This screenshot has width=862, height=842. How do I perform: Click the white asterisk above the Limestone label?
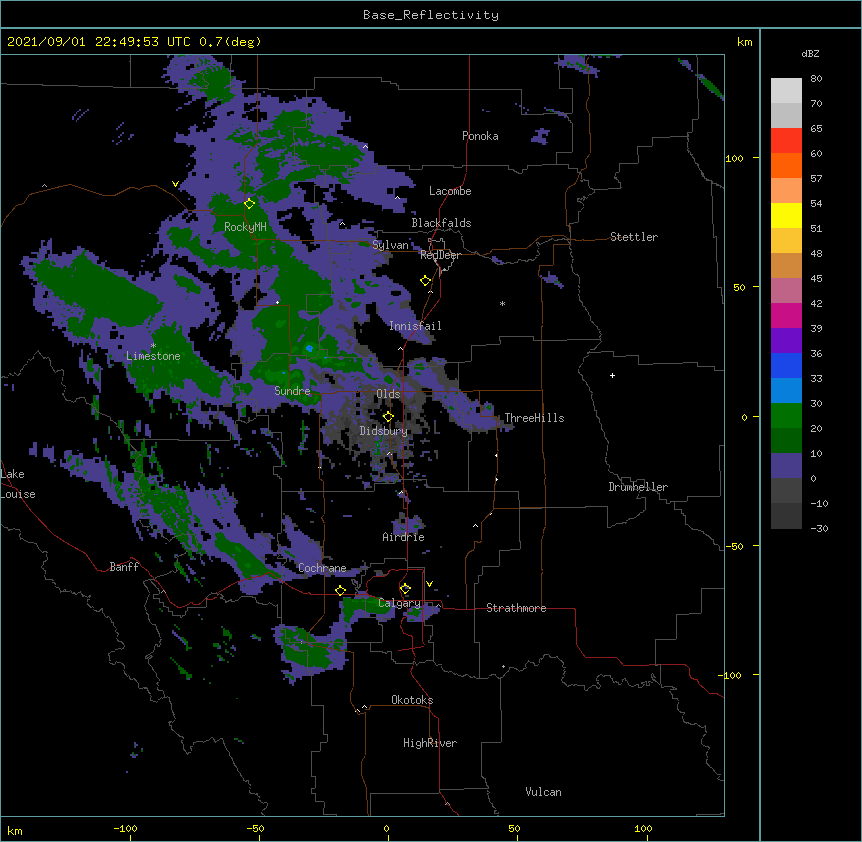pos(153,346)
